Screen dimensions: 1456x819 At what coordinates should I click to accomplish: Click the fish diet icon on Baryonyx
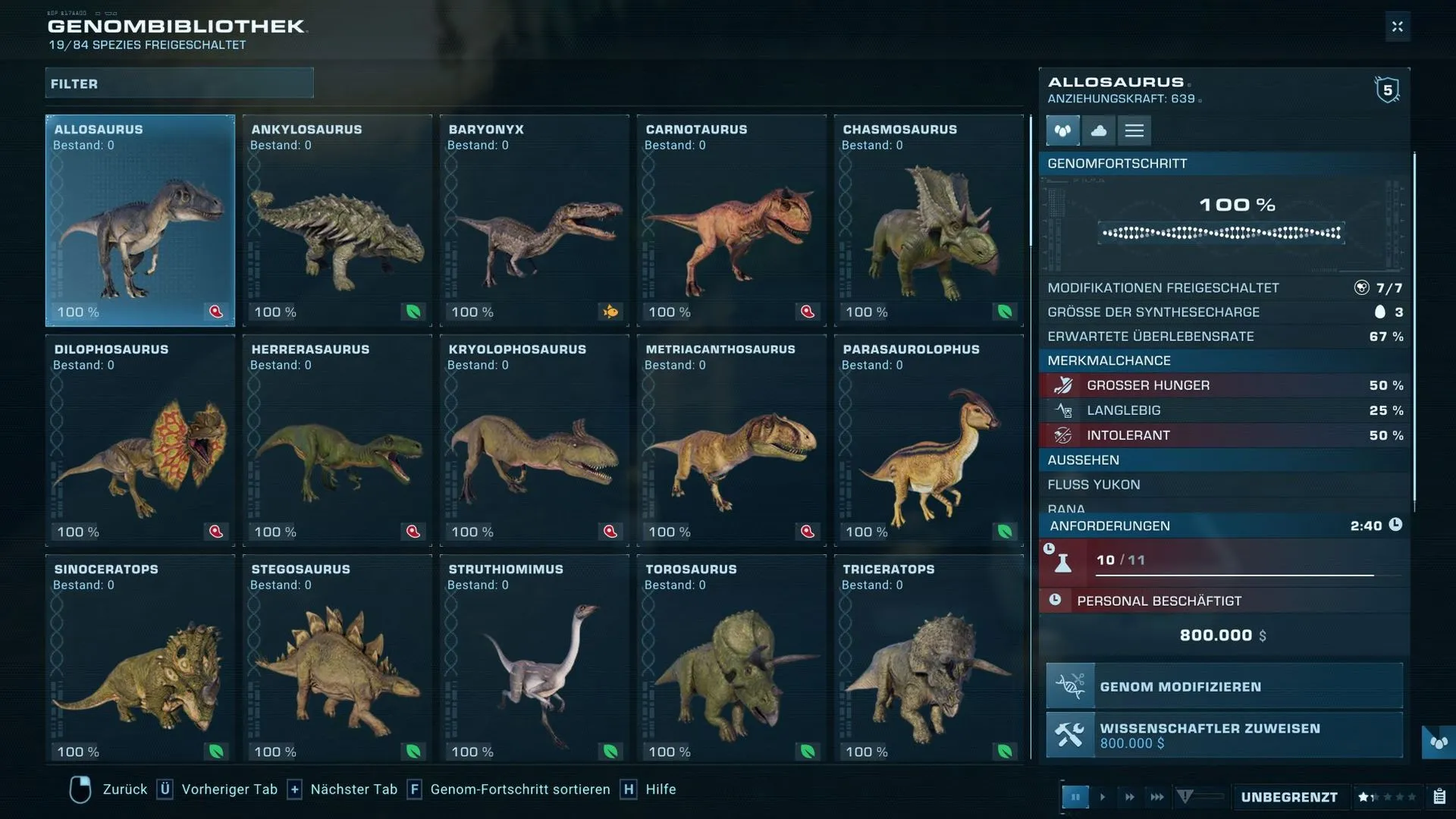[610, 312]
